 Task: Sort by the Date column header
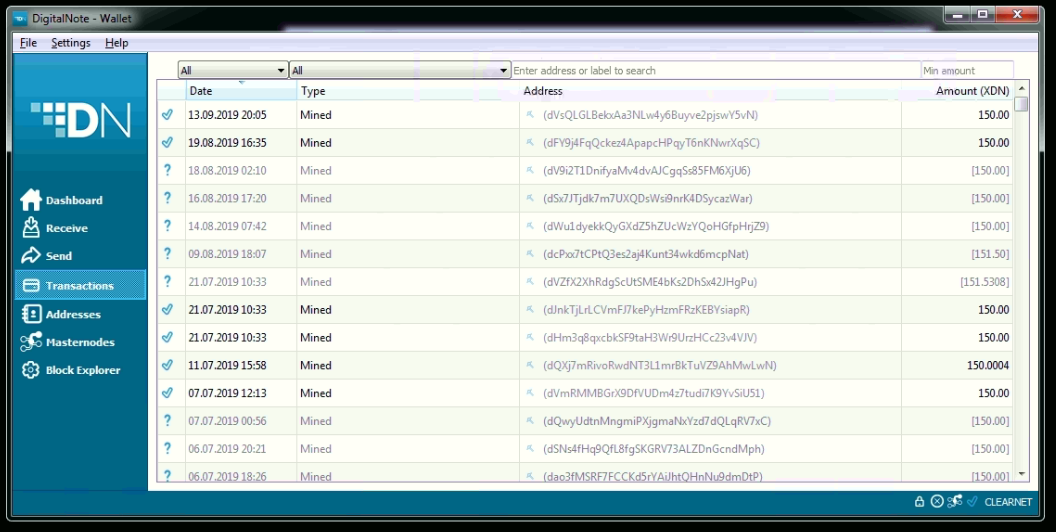(x=241, y=91)
